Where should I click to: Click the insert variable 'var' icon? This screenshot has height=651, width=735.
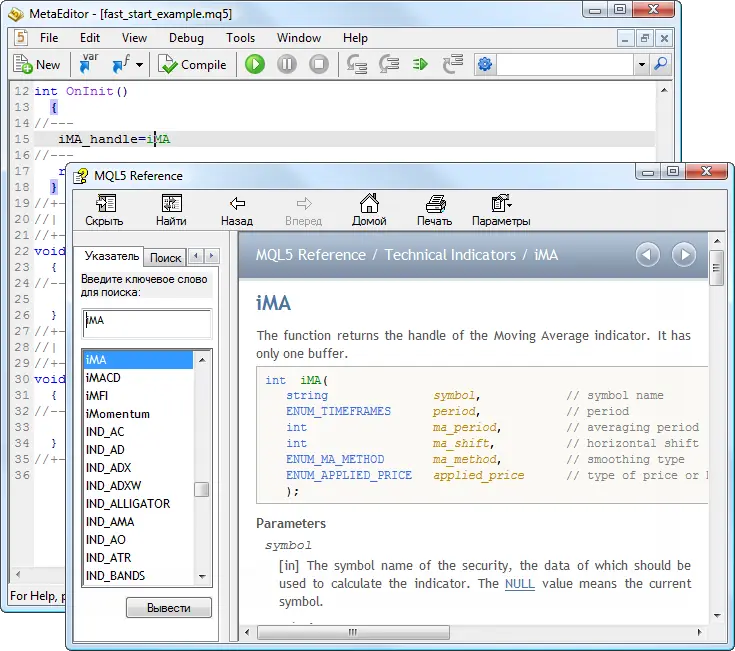[x=88, y=64]
